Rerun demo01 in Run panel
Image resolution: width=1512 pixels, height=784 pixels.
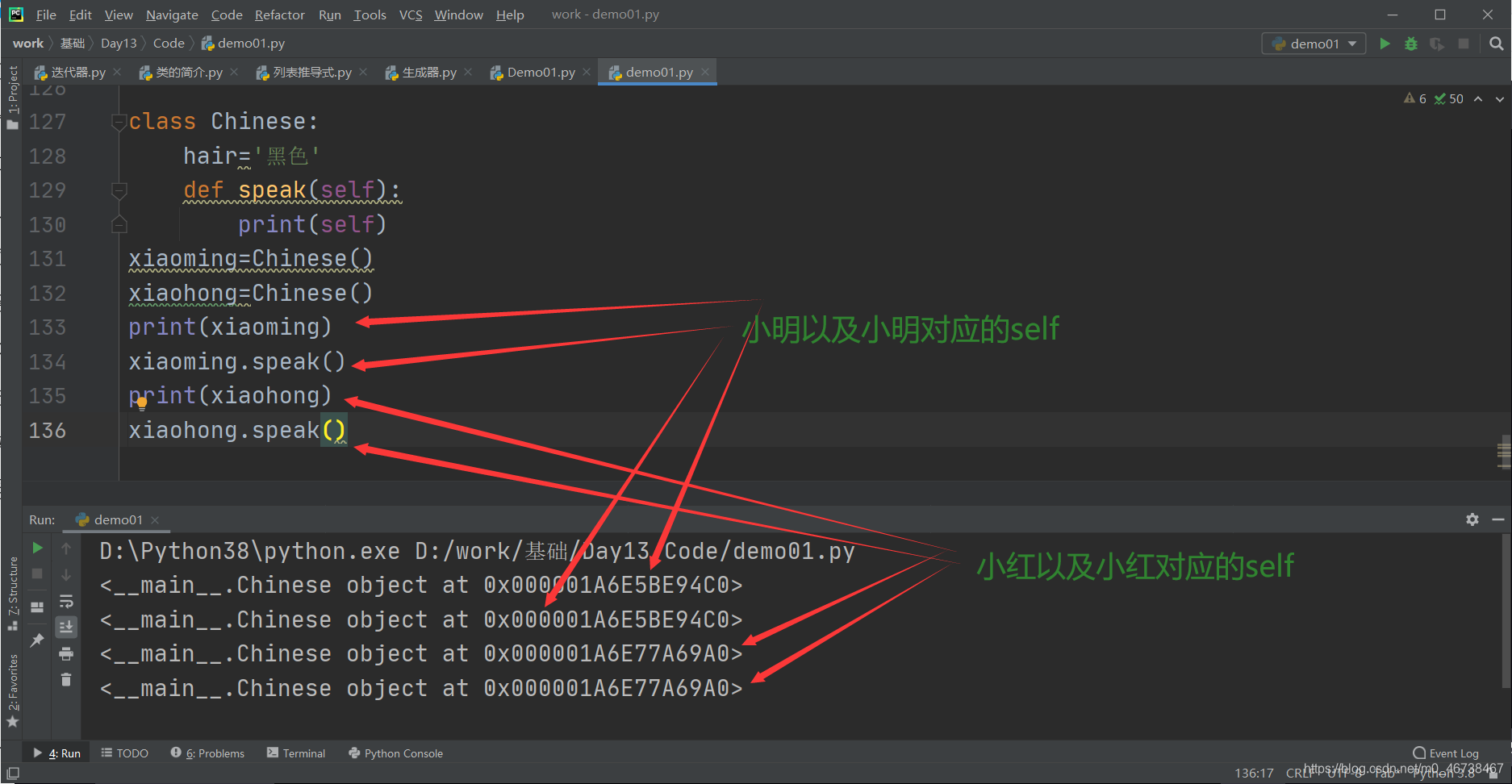coord(37,548)
